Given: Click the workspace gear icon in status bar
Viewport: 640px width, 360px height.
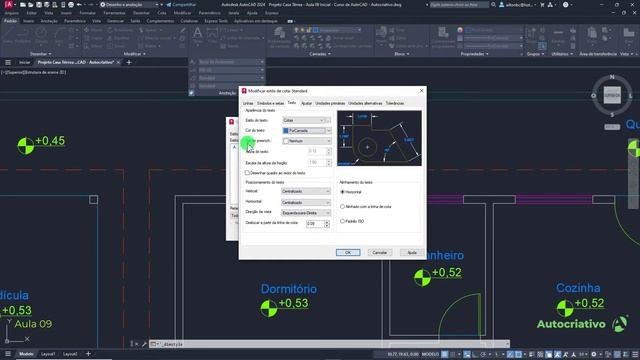Looking at the screenshot, I should tap(594, 354).
